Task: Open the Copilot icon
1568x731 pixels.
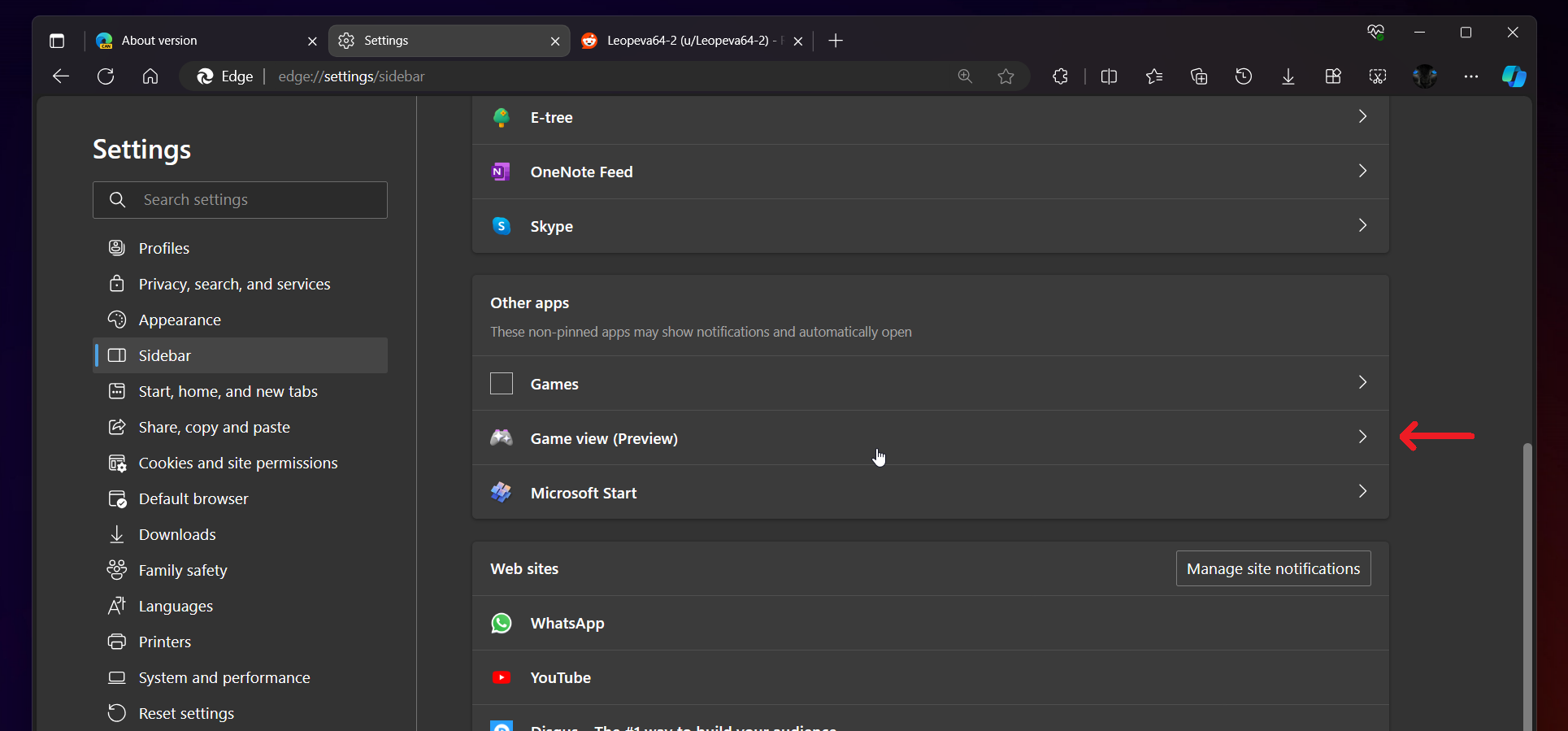Action: (x=1514, y=76)
